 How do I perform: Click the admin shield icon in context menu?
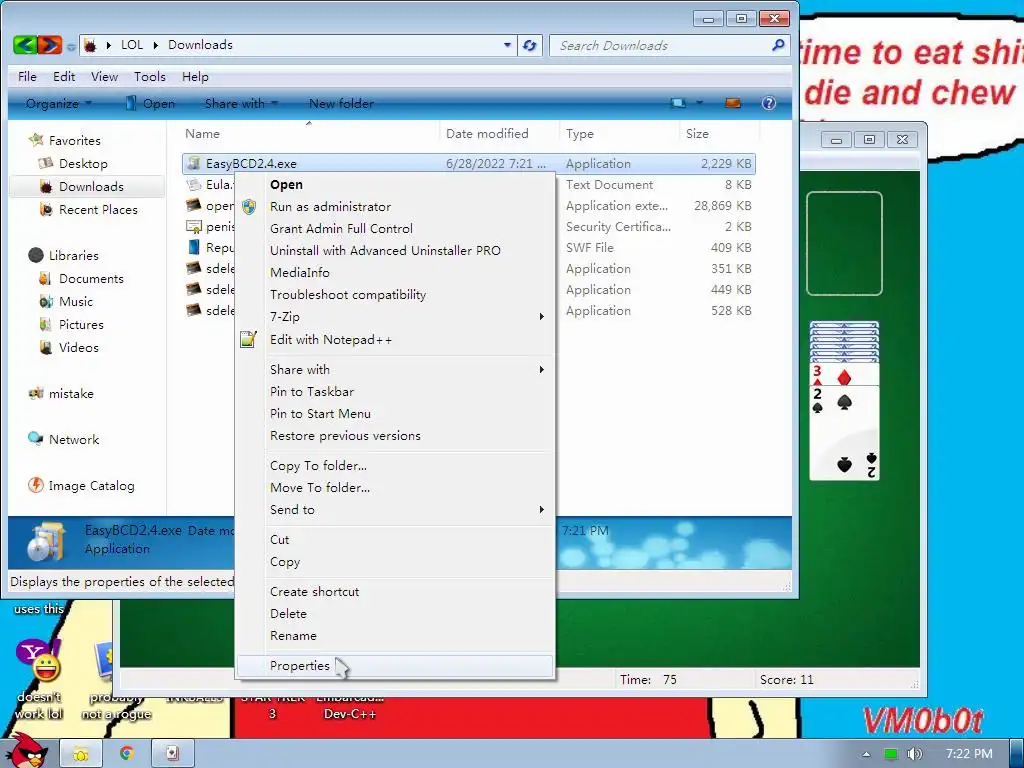[x=249, y=207]
